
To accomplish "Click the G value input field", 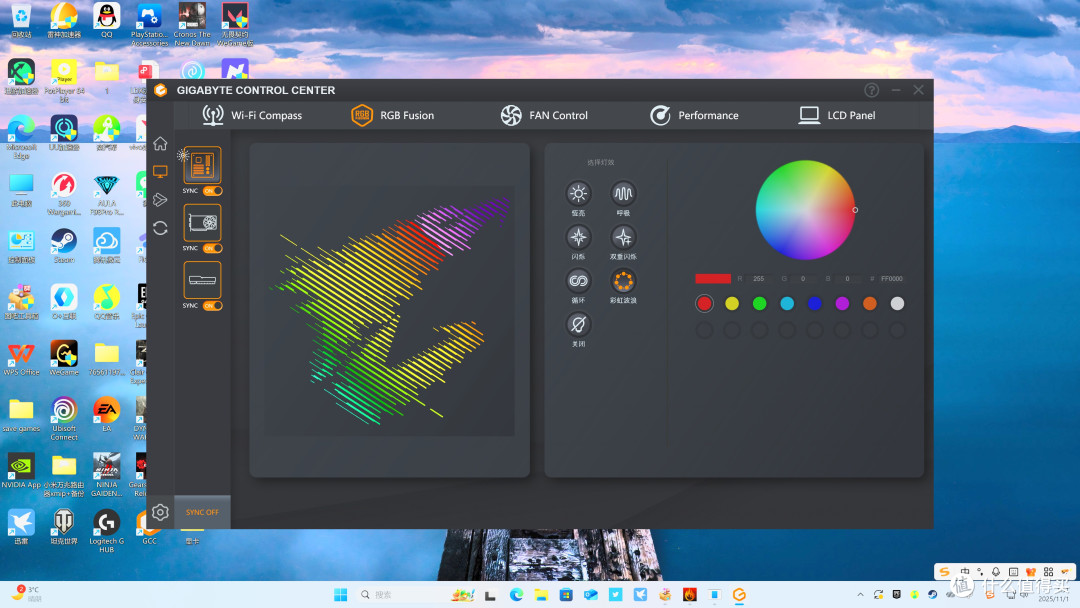I will tap(803, 279).
